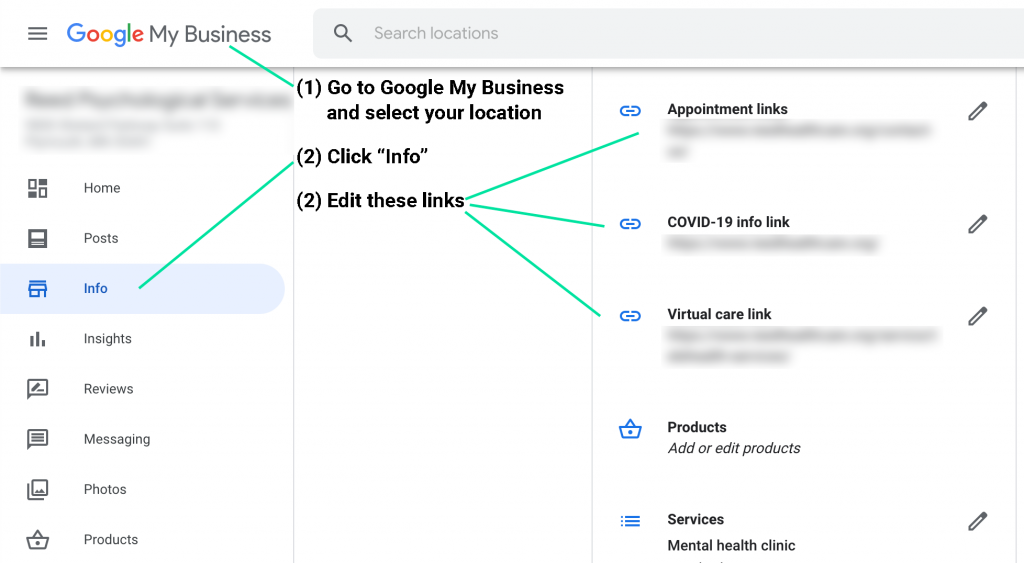
Task: Open Home in the sidebar
Action: [x=101, y=188]
